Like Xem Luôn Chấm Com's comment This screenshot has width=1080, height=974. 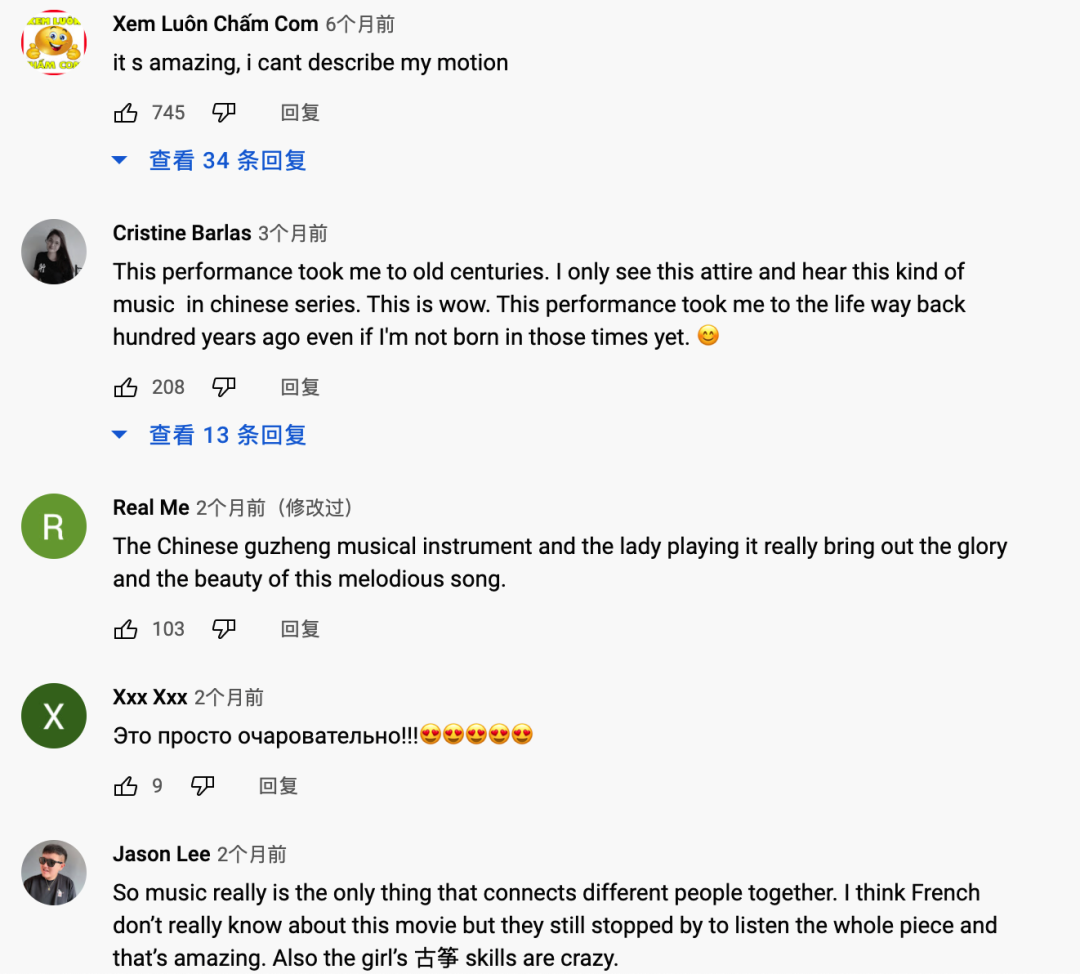pos(126,113)
